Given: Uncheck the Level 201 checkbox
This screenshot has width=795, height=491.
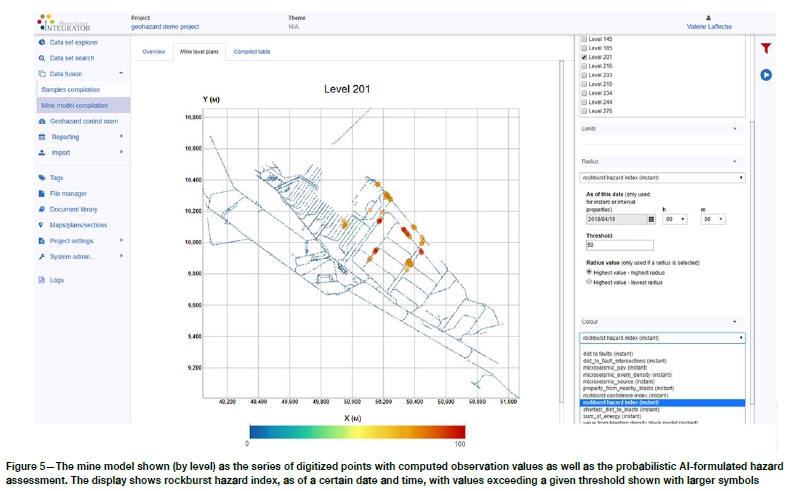Looking at the screenshot, I should click(x=584, y=58).
